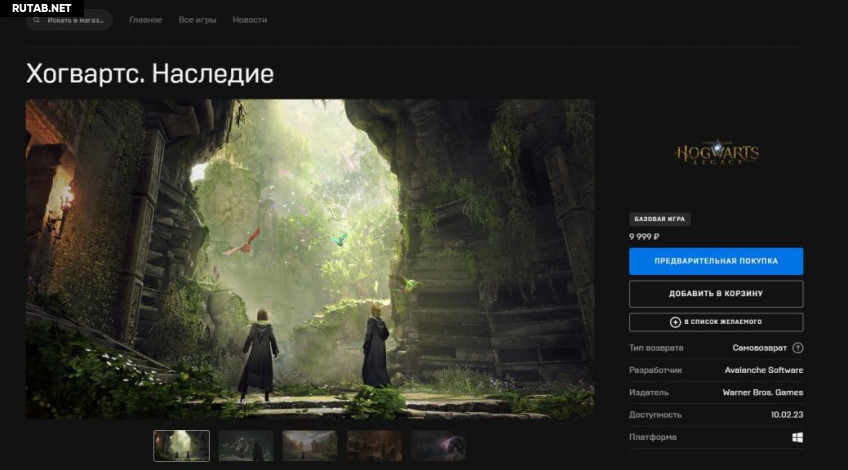Click the plus icon on the wishlist button
The height and width of the screenshot is (470, 848).
coord(675,322)
